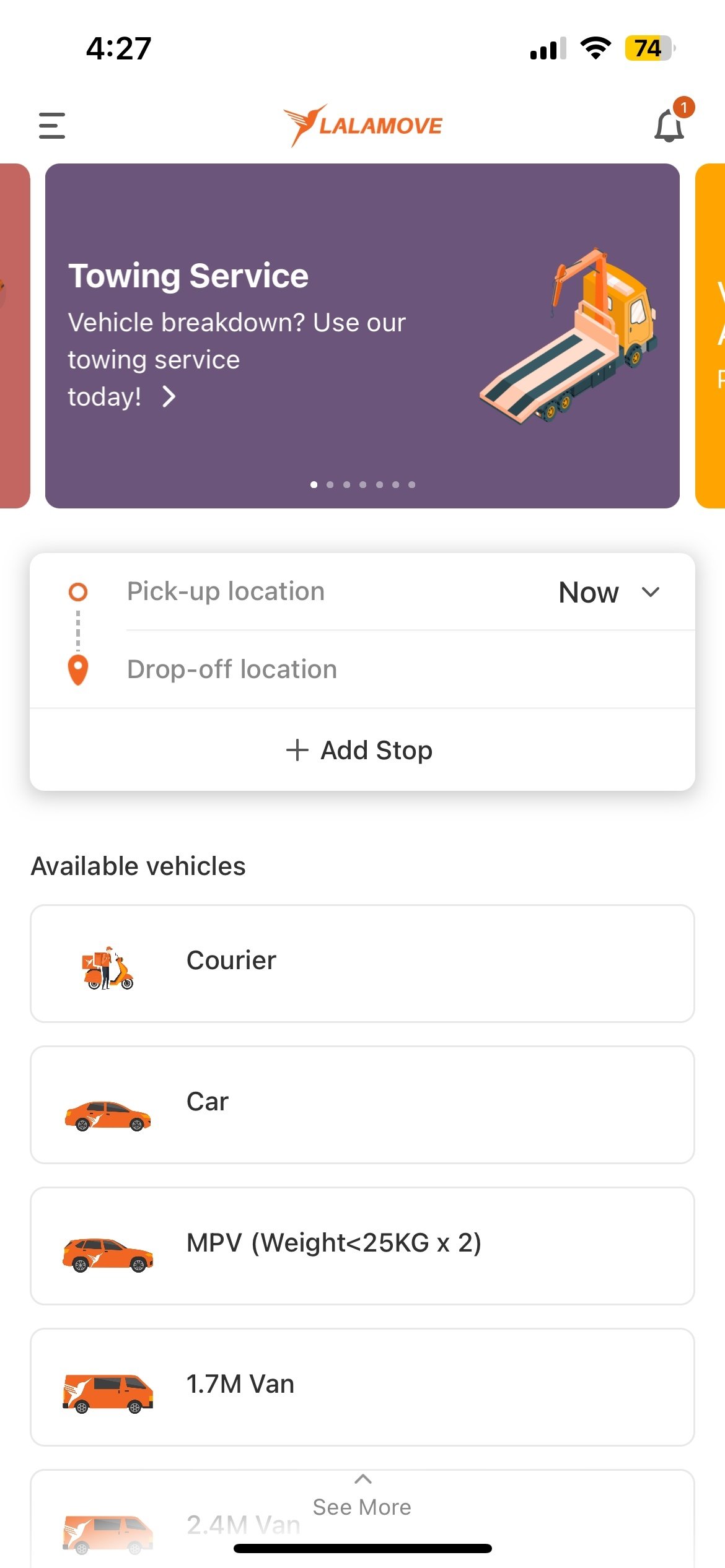Tap the tow truck illustration
Viewport: 725px width, 1568px height.
click(x=568, y=335)
